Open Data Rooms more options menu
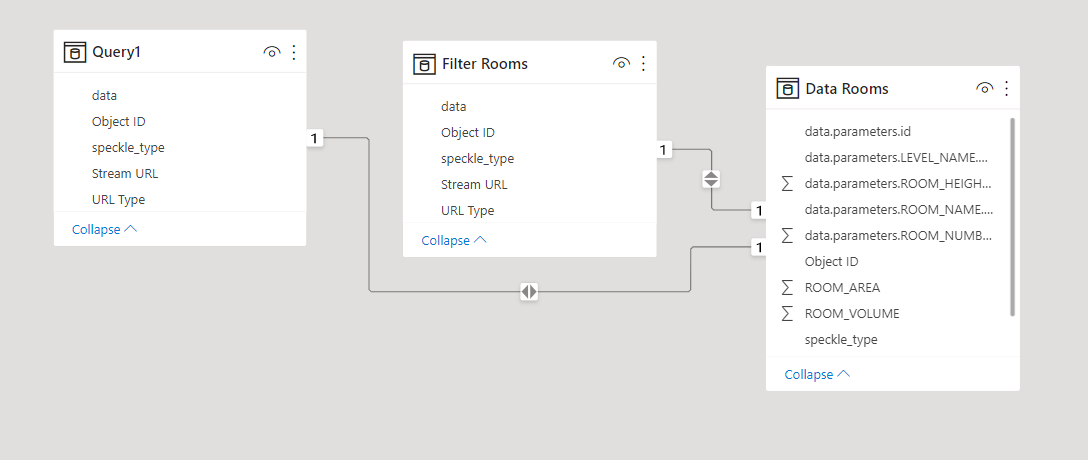The image size is (1088, 460). (1006, 89)
